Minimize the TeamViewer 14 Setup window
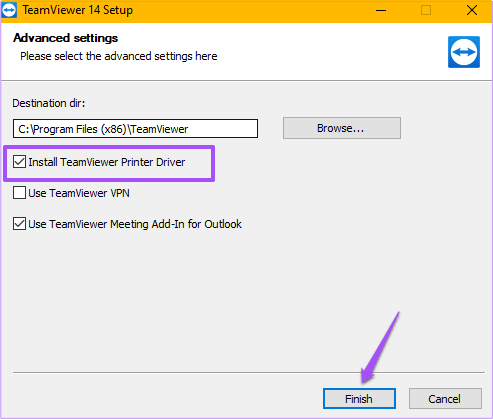This screenshot has width=493, height=419. click(x=381, y=10)
